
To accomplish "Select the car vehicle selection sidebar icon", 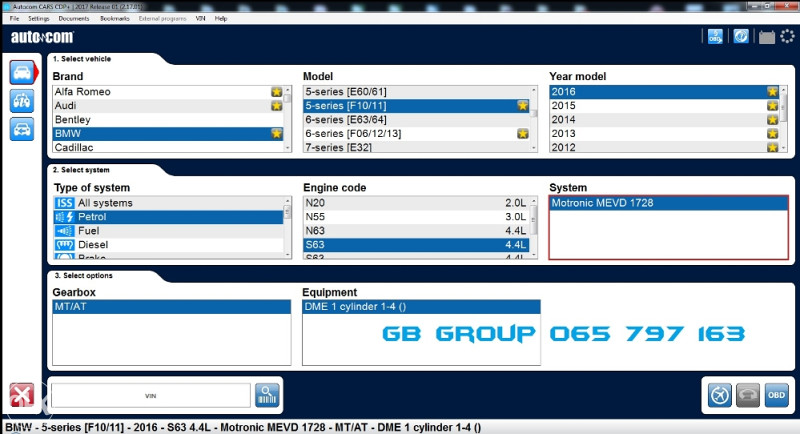I will (x=22, y=72).
